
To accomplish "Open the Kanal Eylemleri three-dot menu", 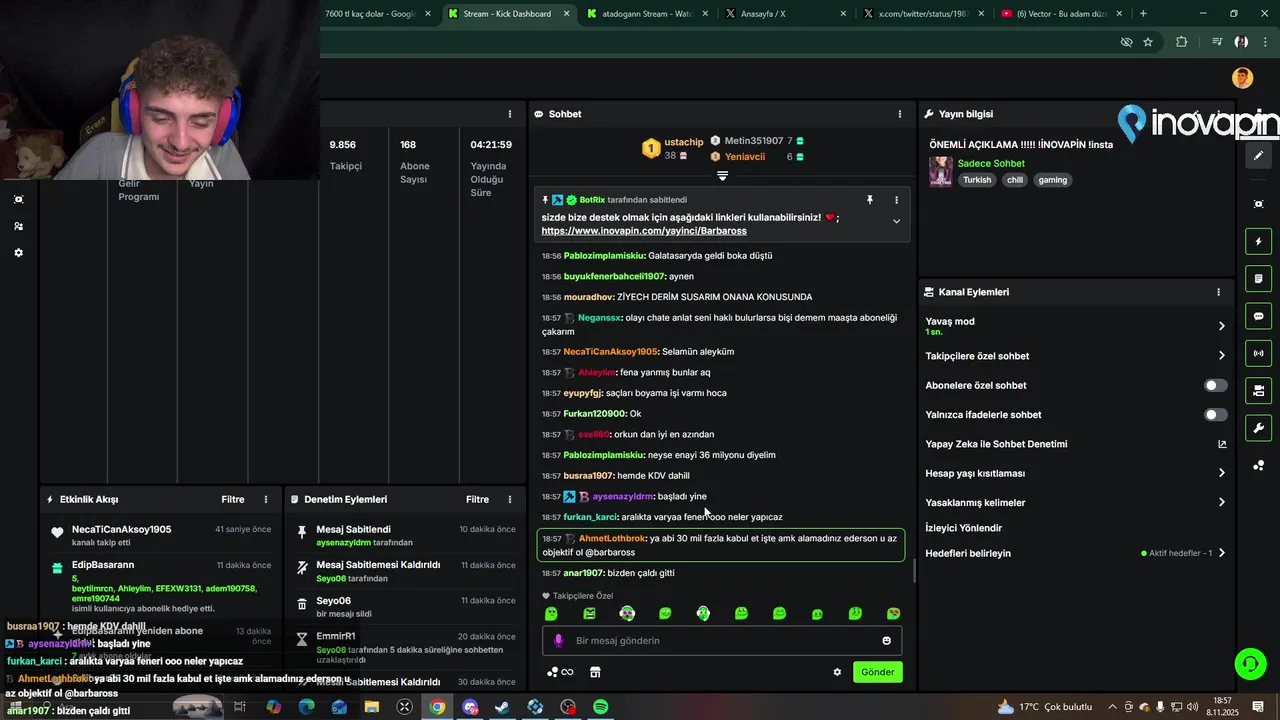I will click(x=1218, y=292).
